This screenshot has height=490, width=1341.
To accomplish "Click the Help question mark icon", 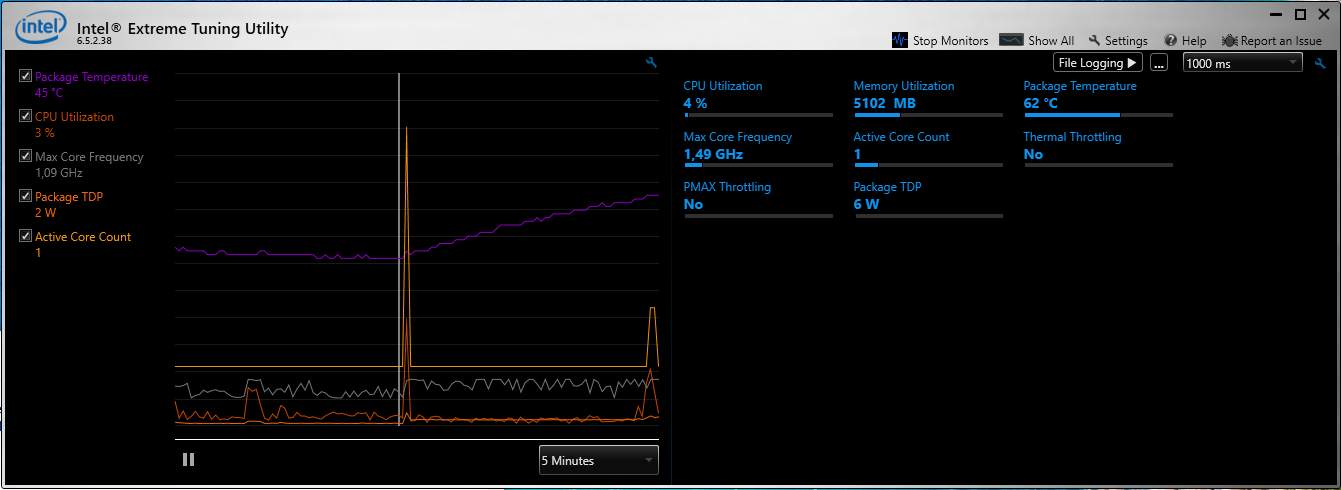I will click(x=1170, y=40).
